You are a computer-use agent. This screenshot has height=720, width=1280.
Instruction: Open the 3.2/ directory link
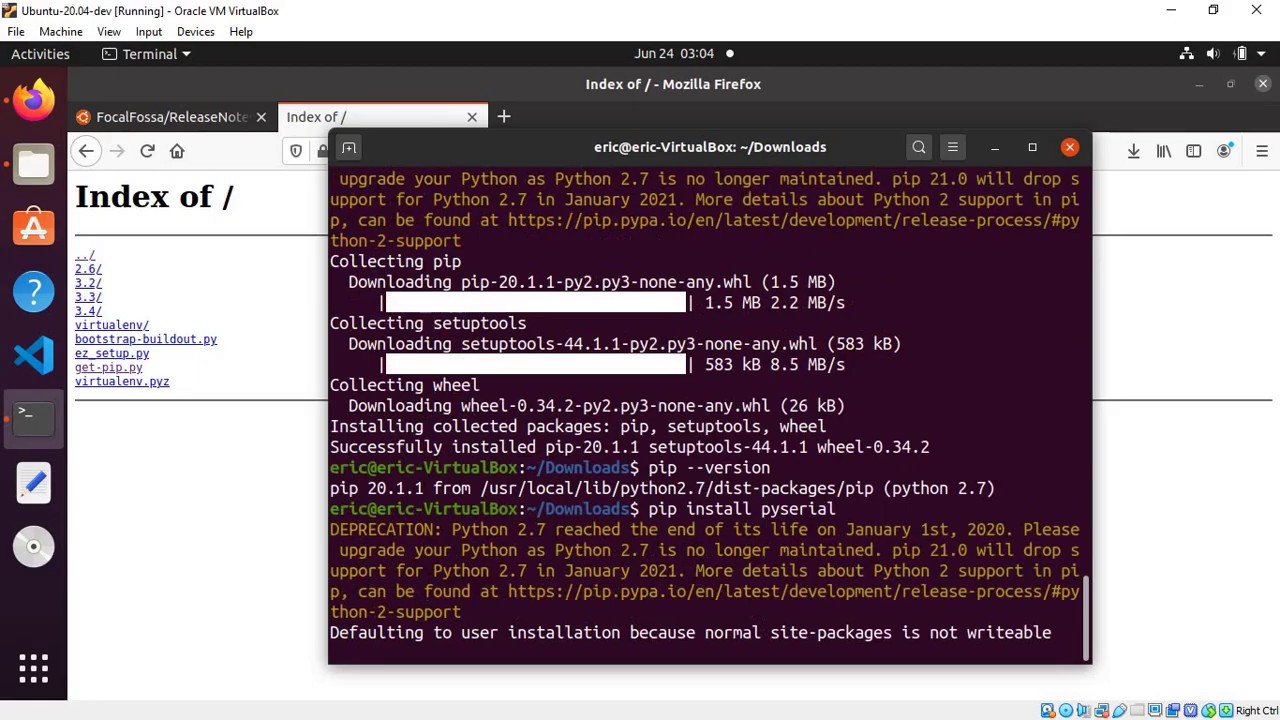[x=88, y=283]
